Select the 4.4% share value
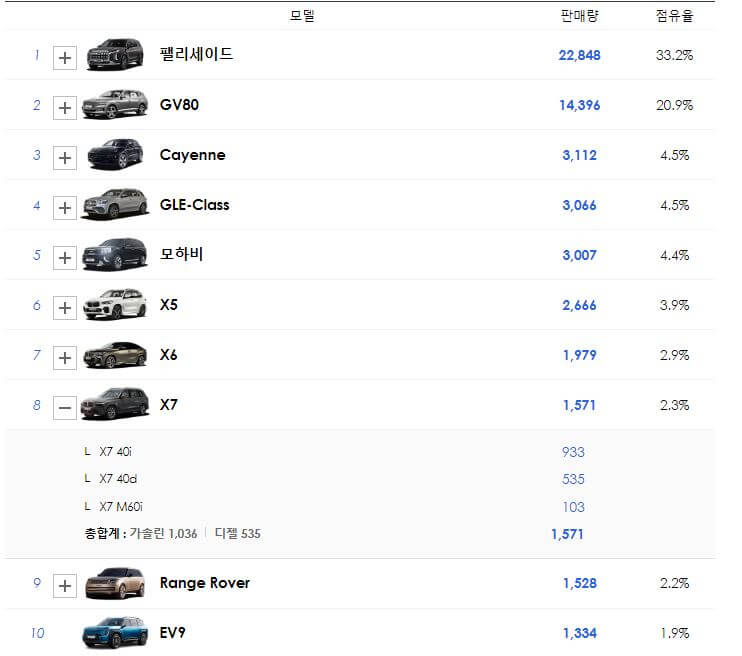 pyautogui.click(x=674, y=256)
